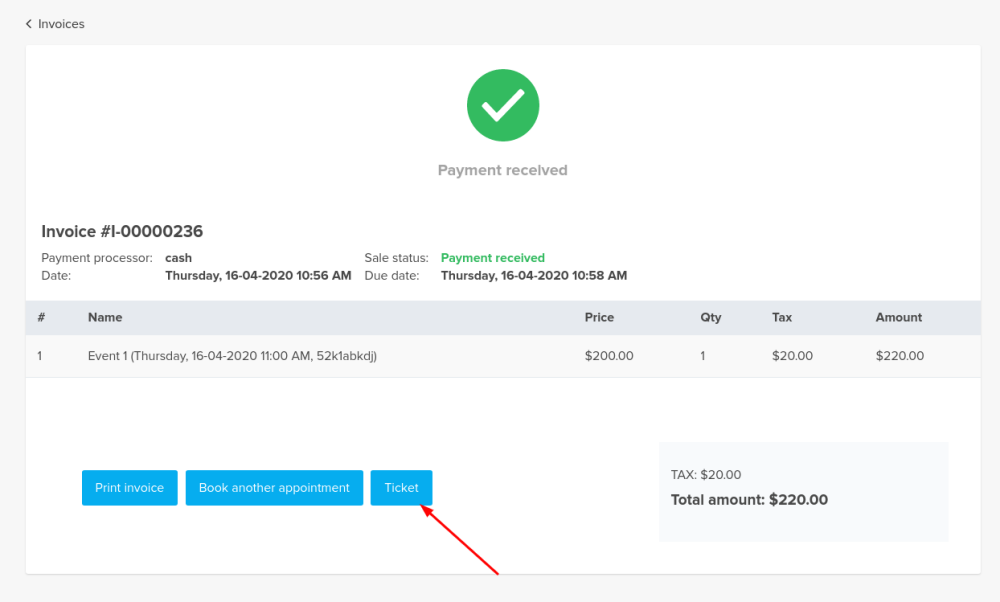The height and width of the screenshot is (602, 1000).
Task: Click the Invoice #I-00000236 heading
Action: (x=122, y=231)
